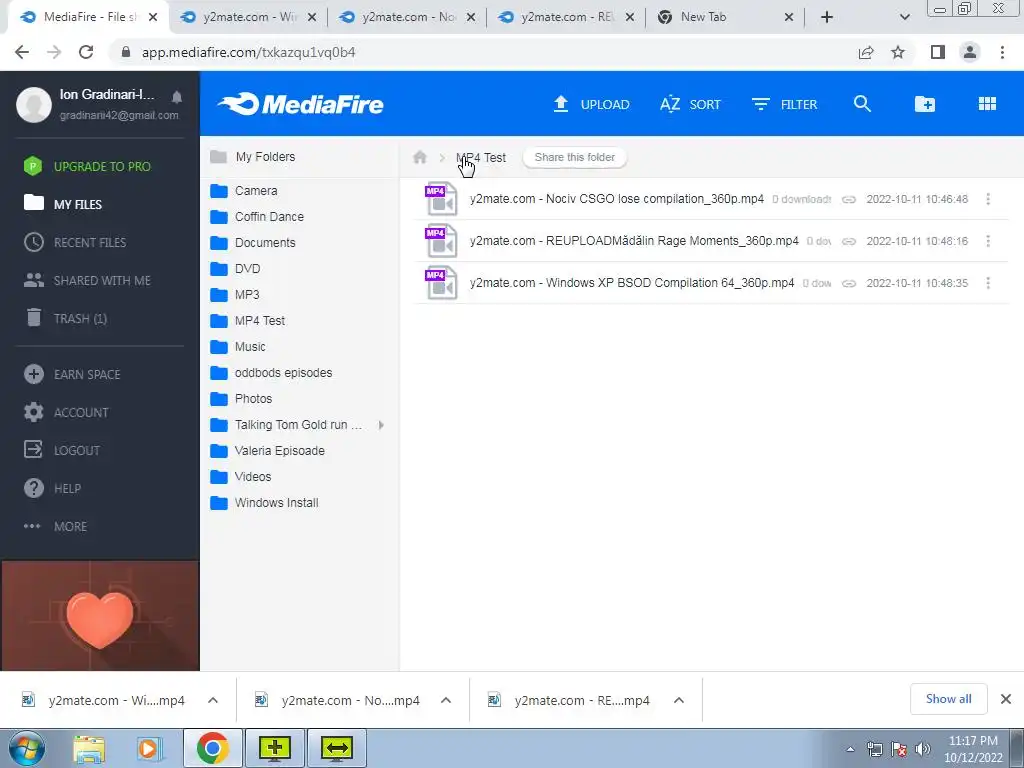The height and width of the screenshot is (768, 1024).
Task: Open ACCOUNT settings in sidebar
Action: (x=66, y=412)
